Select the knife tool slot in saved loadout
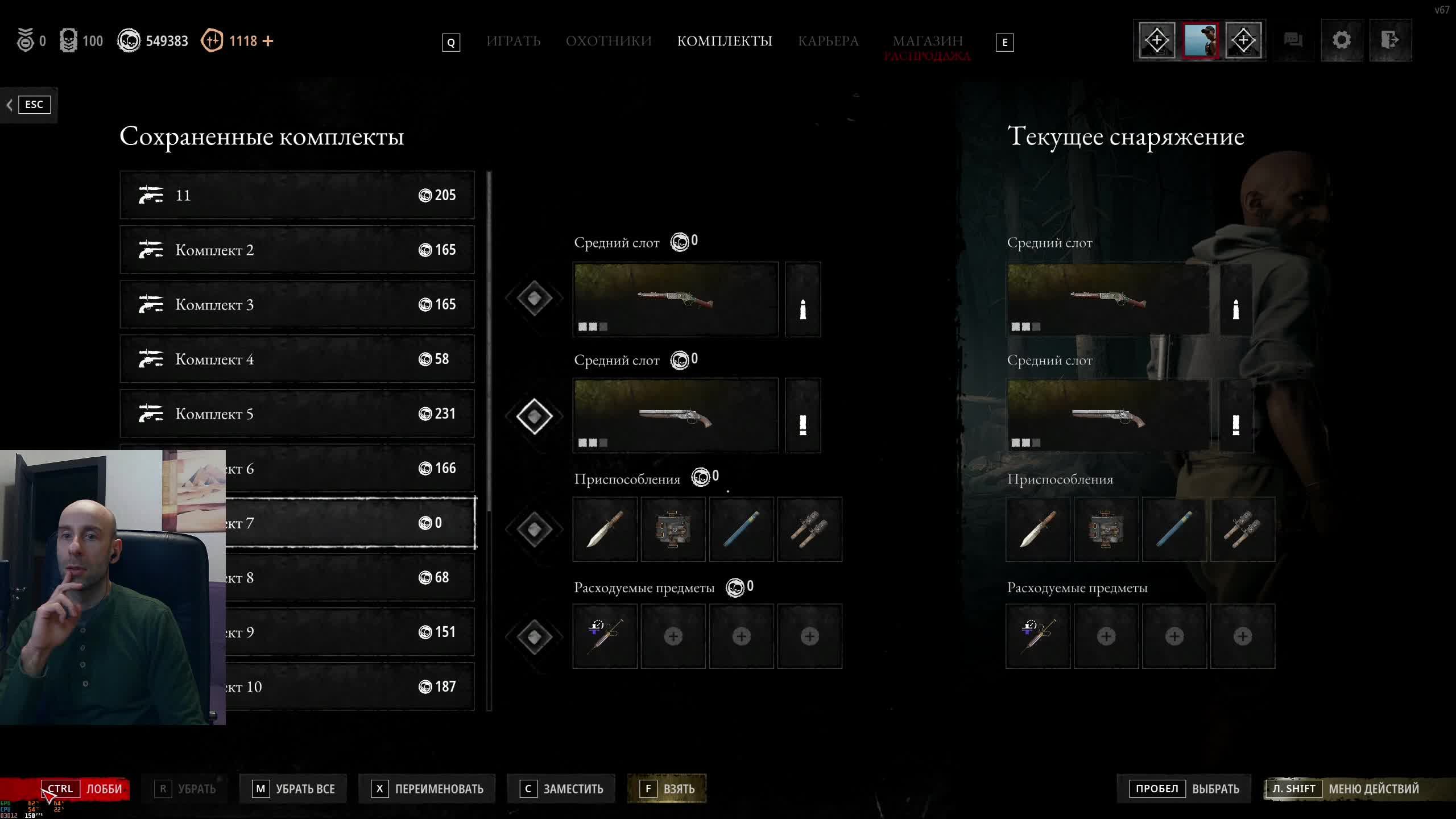Screen dimensions: 1456x819 point(605,530)
